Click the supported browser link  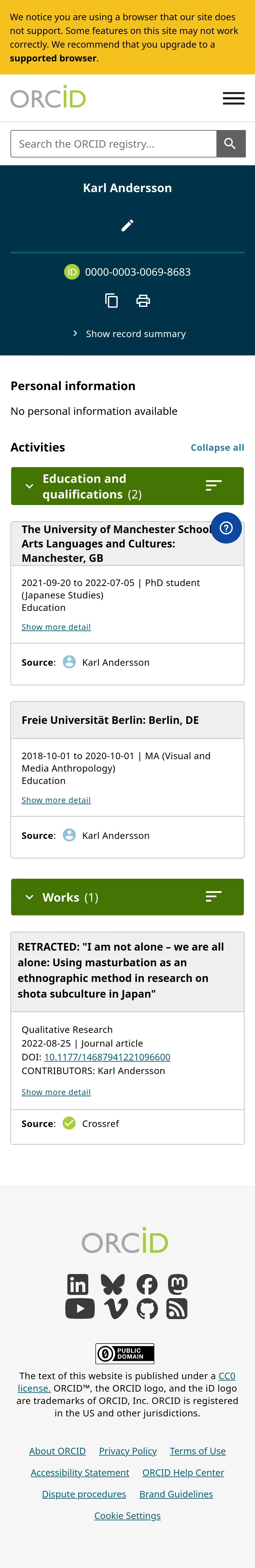(x=53, y=58)
